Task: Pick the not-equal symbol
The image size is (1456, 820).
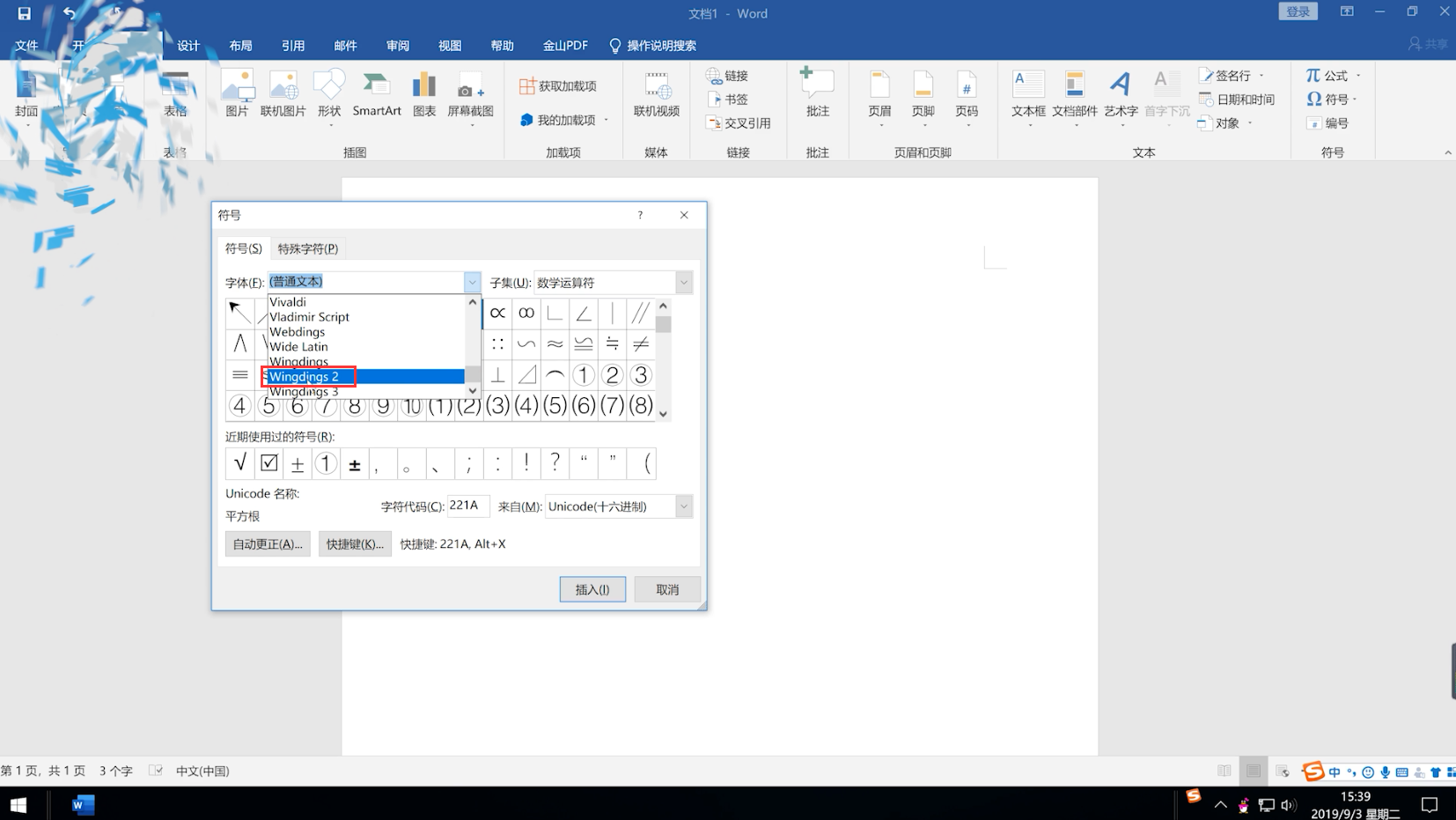Action: pos(641,344)
